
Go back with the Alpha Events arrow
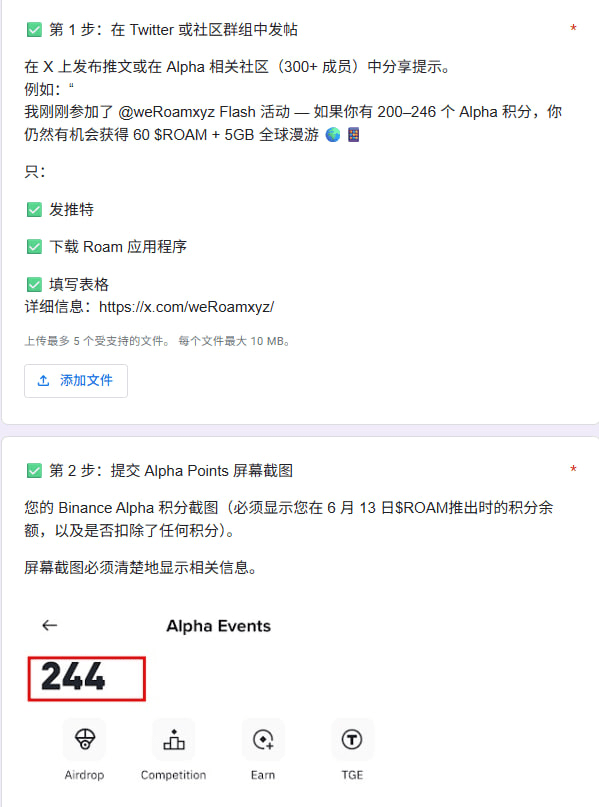pyautogui.click(x=49, y=625)
